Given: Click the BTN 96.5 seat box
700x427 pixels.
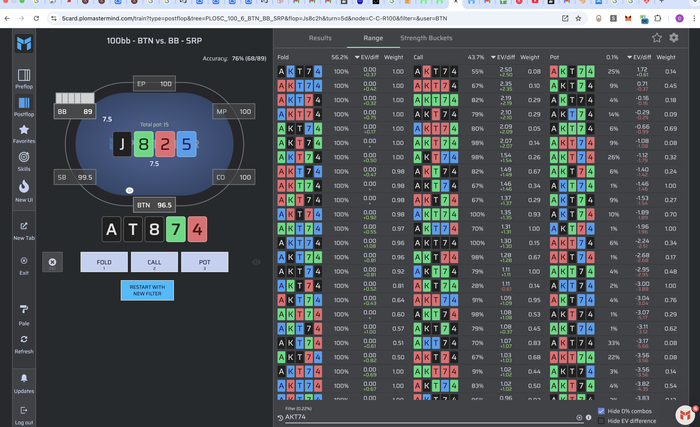Looking at the screenshot, I should (x=154, y=205).
